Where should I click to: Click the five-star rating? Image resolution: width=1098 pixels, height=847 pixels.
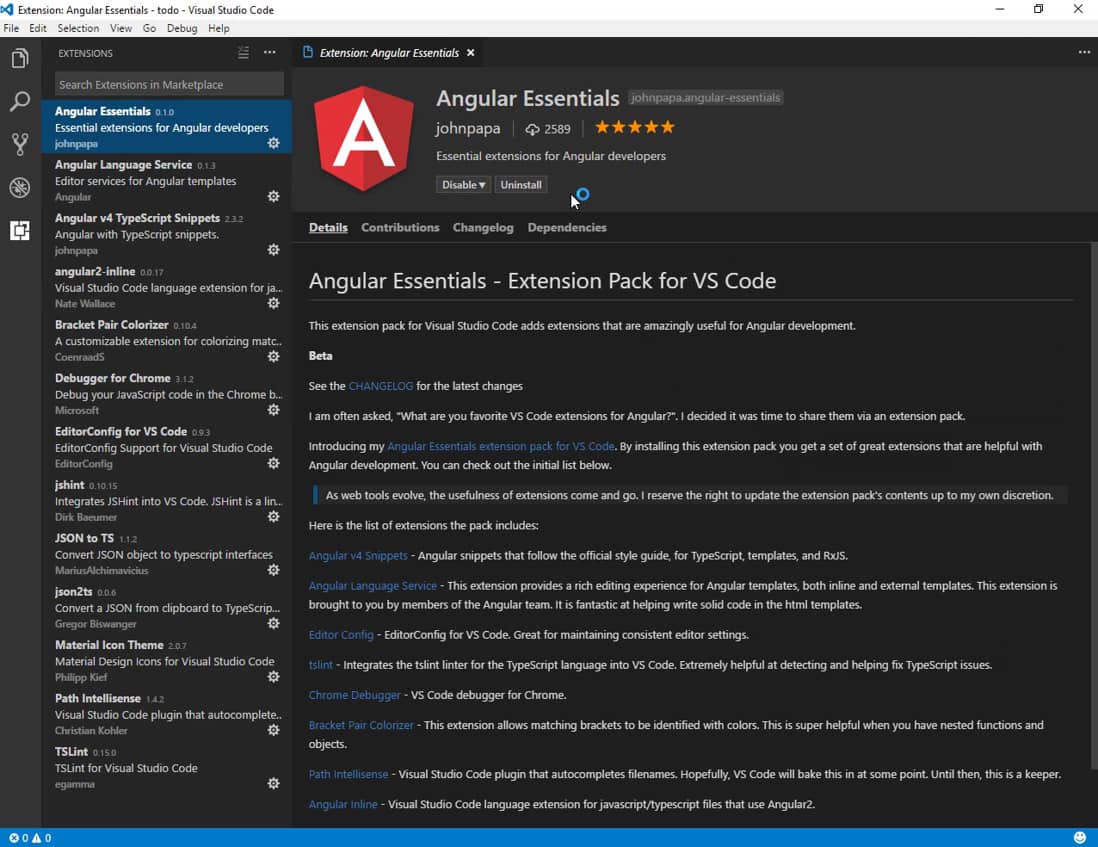point(635,128)
